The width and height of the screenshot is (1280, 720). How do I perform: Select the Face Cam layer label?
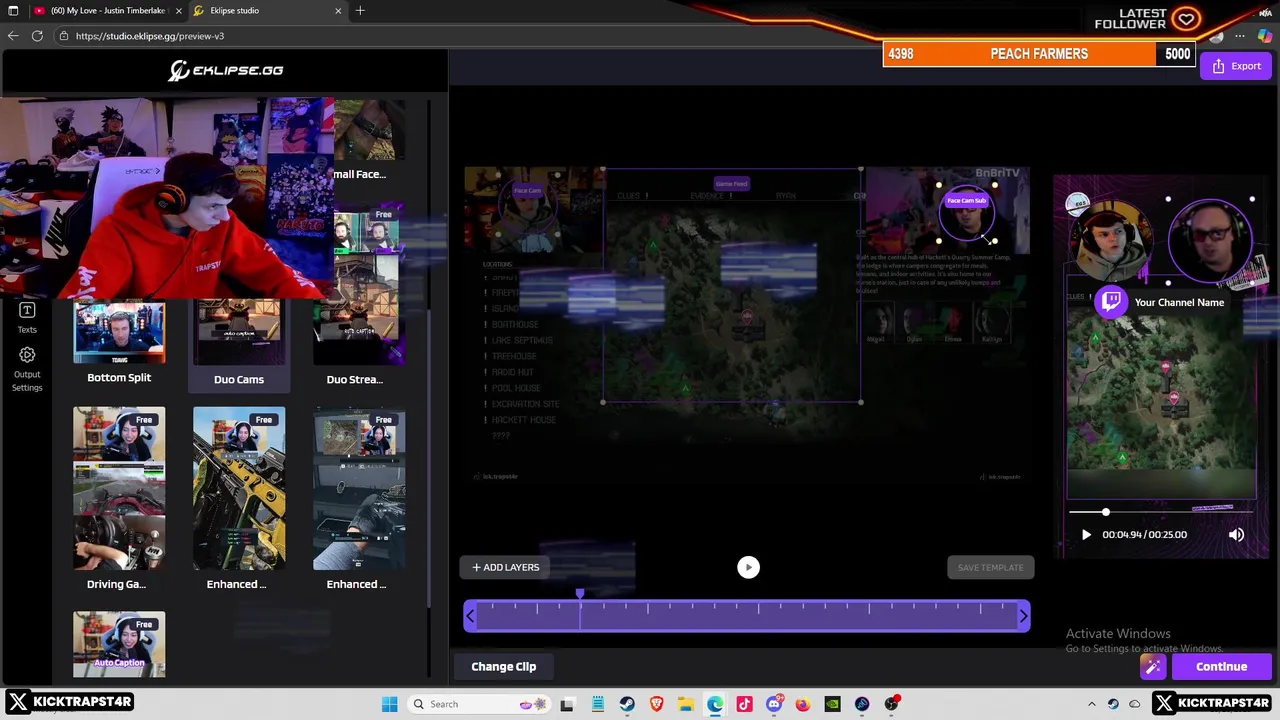[x=527, y=191]
